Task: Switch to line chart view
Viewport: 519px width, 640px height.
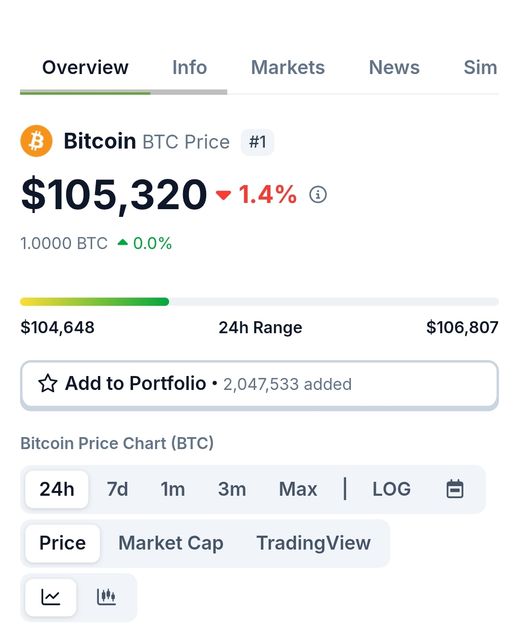Action: click(x=51, y=597)
